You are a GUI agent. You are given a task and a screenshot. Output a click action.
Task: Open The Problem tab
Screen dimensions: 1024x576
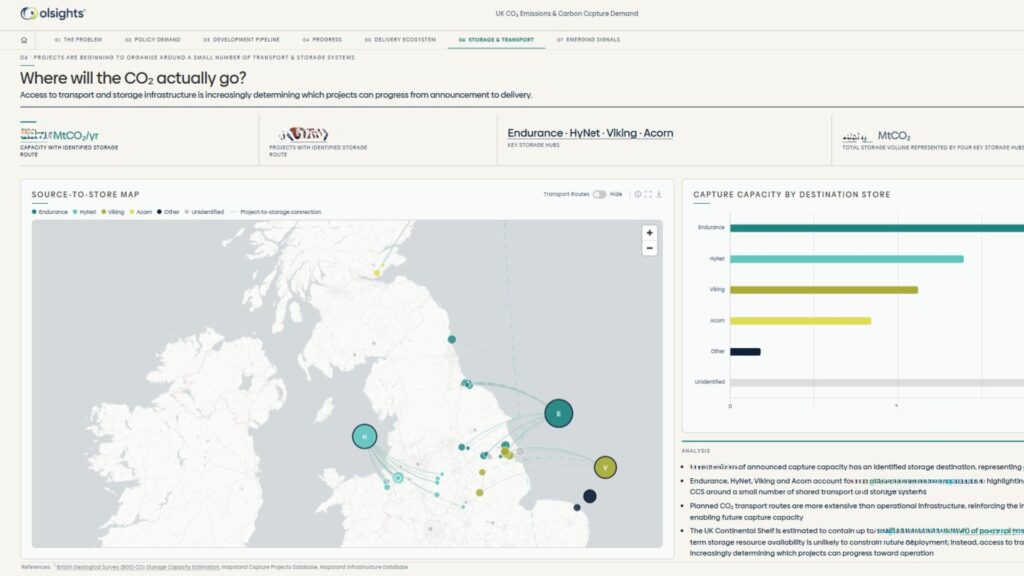(x=78, y=40)
